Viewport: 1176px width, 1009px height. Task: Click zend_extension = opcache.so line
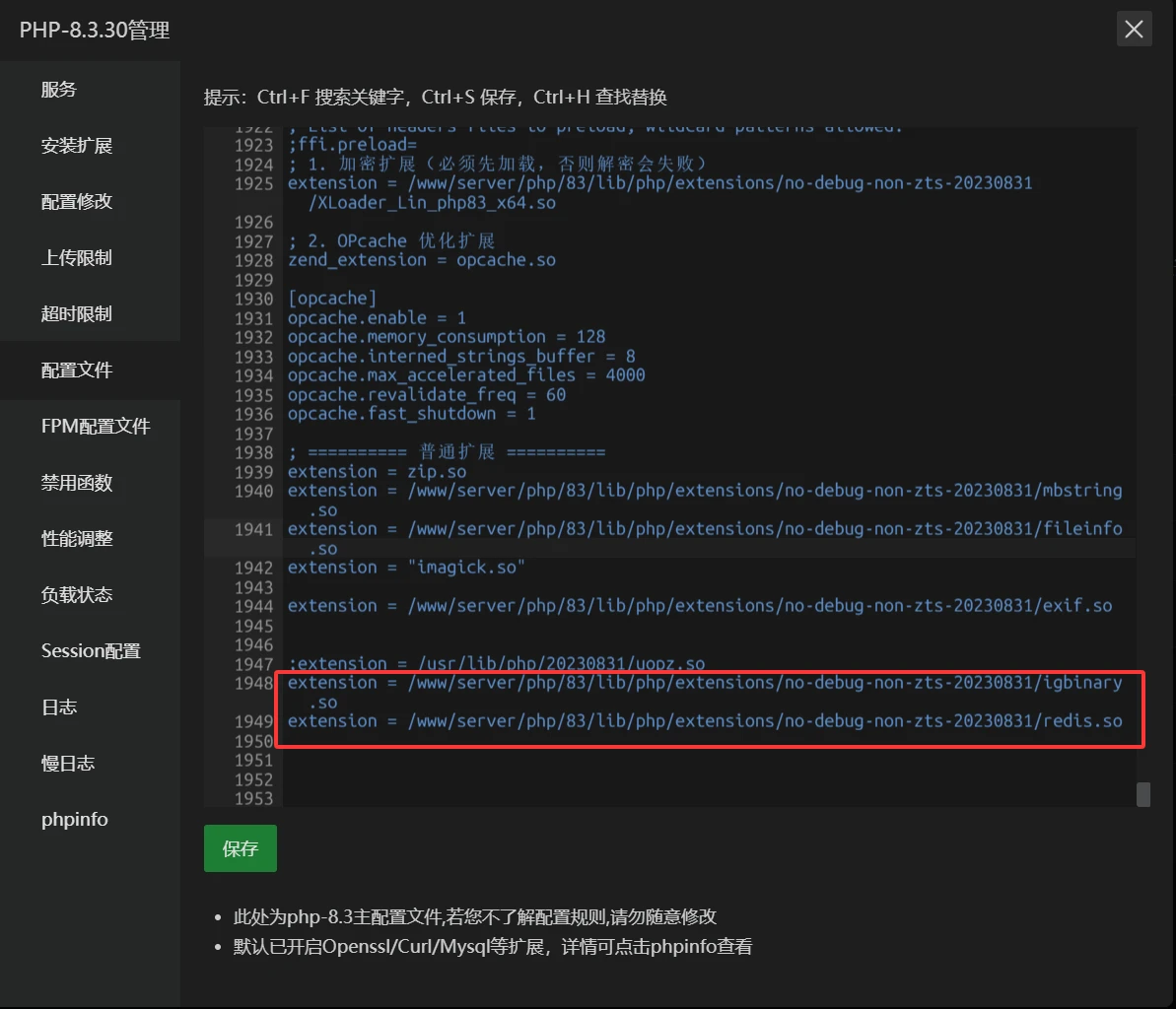(x=422, y=260)
